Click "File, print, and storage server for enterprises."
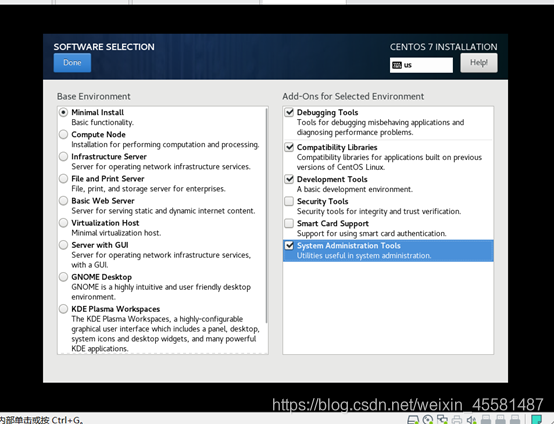The height and width of the screenshot is (424, 554). [x=148, y=189]
